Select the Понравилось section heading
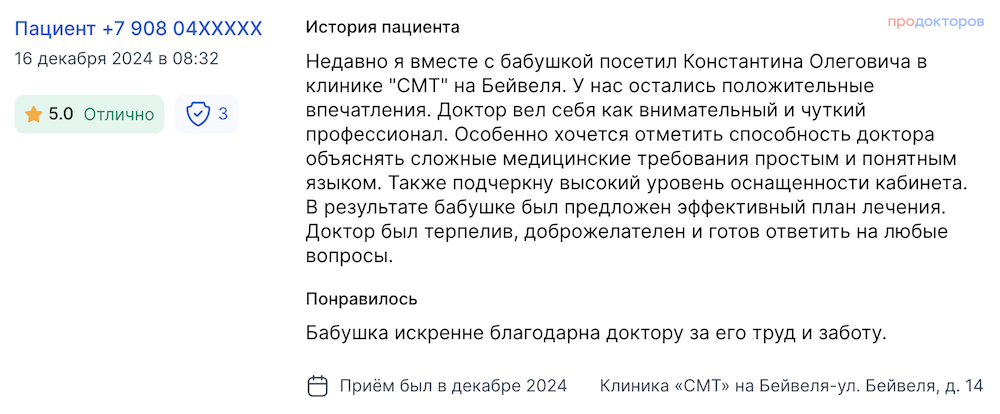1000x414 pixels. click(x=362, y=299)
